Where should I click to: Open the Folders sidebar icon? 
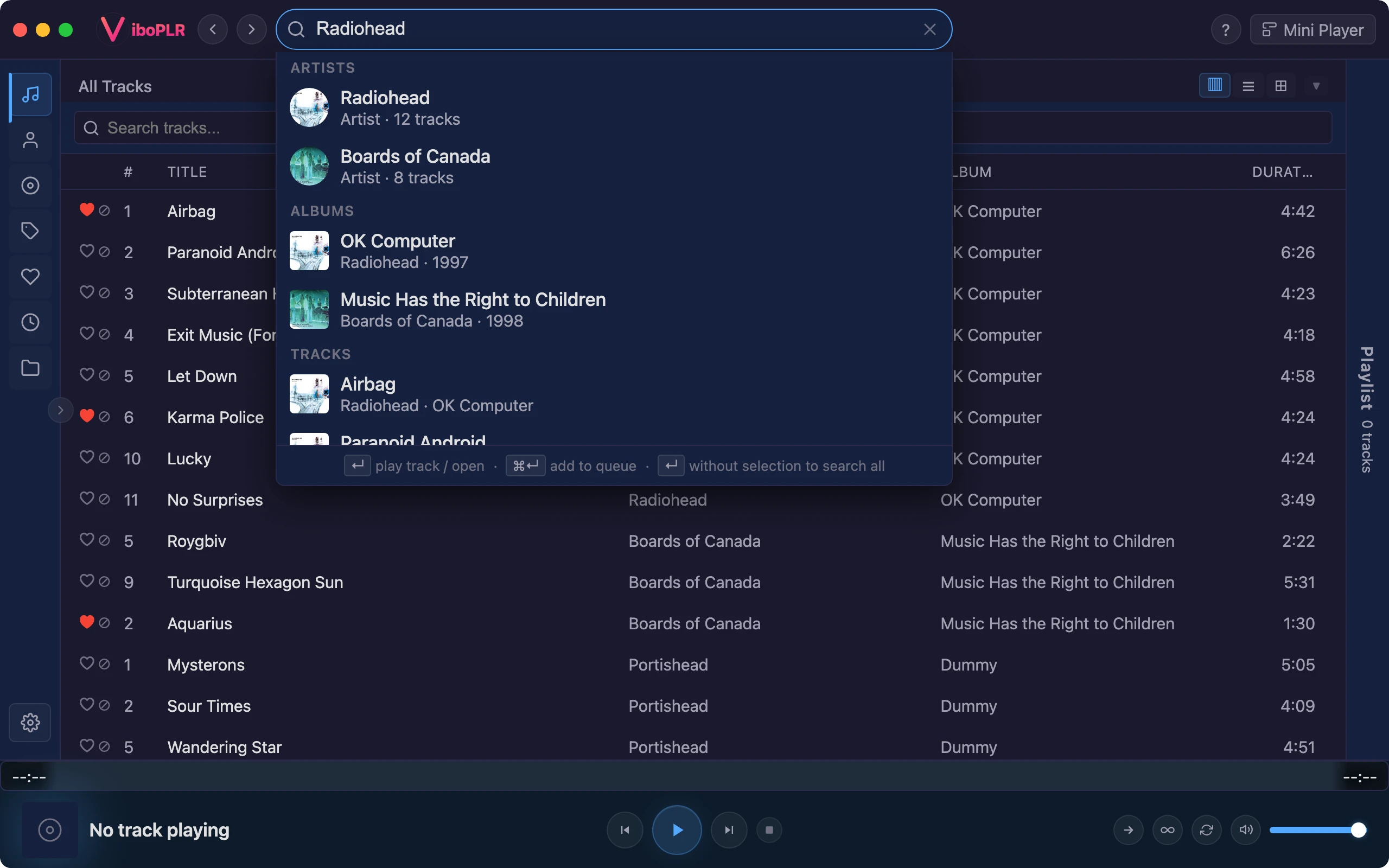click(x=30, y=368)
